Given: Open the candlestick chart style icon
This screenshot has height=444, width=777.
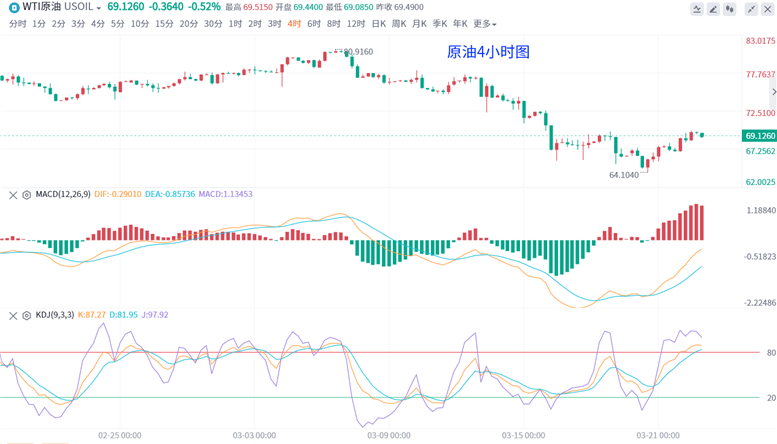Looking at the screenshot, I should click(x=732, y=9).
